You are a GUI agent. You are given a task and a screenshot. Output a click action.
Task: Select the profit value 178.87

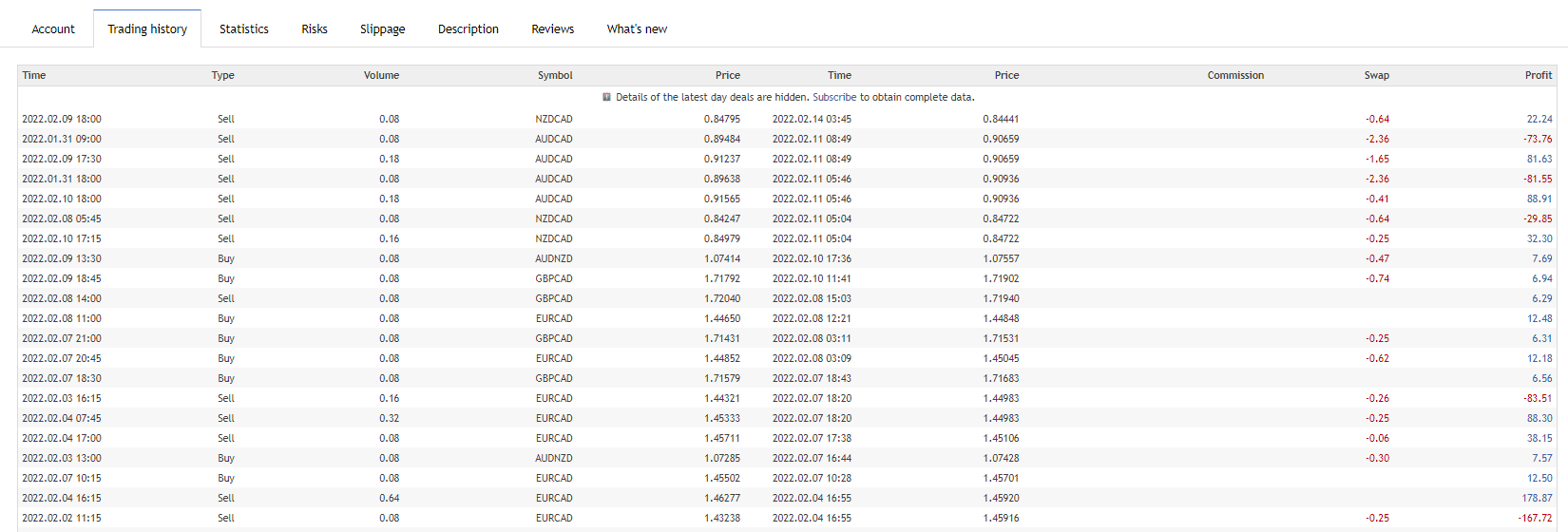click(1537, 498)
